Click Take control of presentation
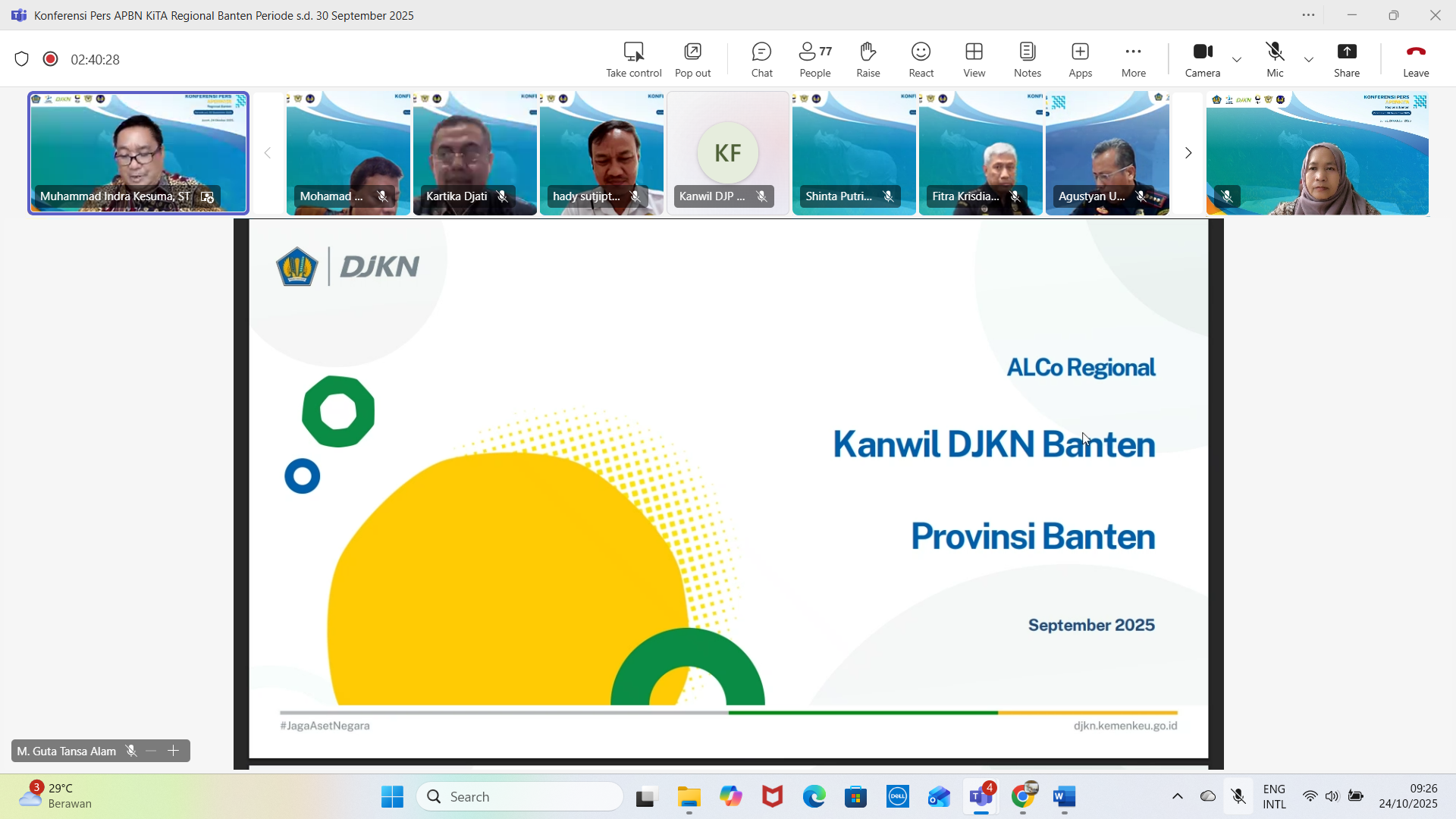 tap(633, 59)
